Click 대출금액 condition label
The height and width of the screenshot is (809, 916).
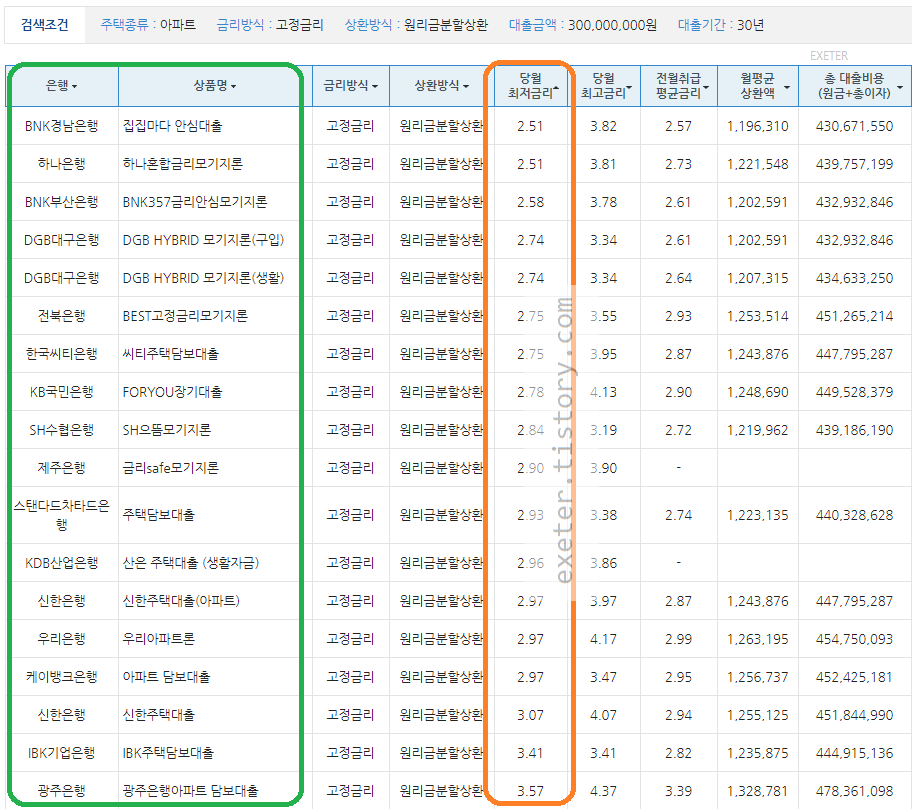pos(532,25)
